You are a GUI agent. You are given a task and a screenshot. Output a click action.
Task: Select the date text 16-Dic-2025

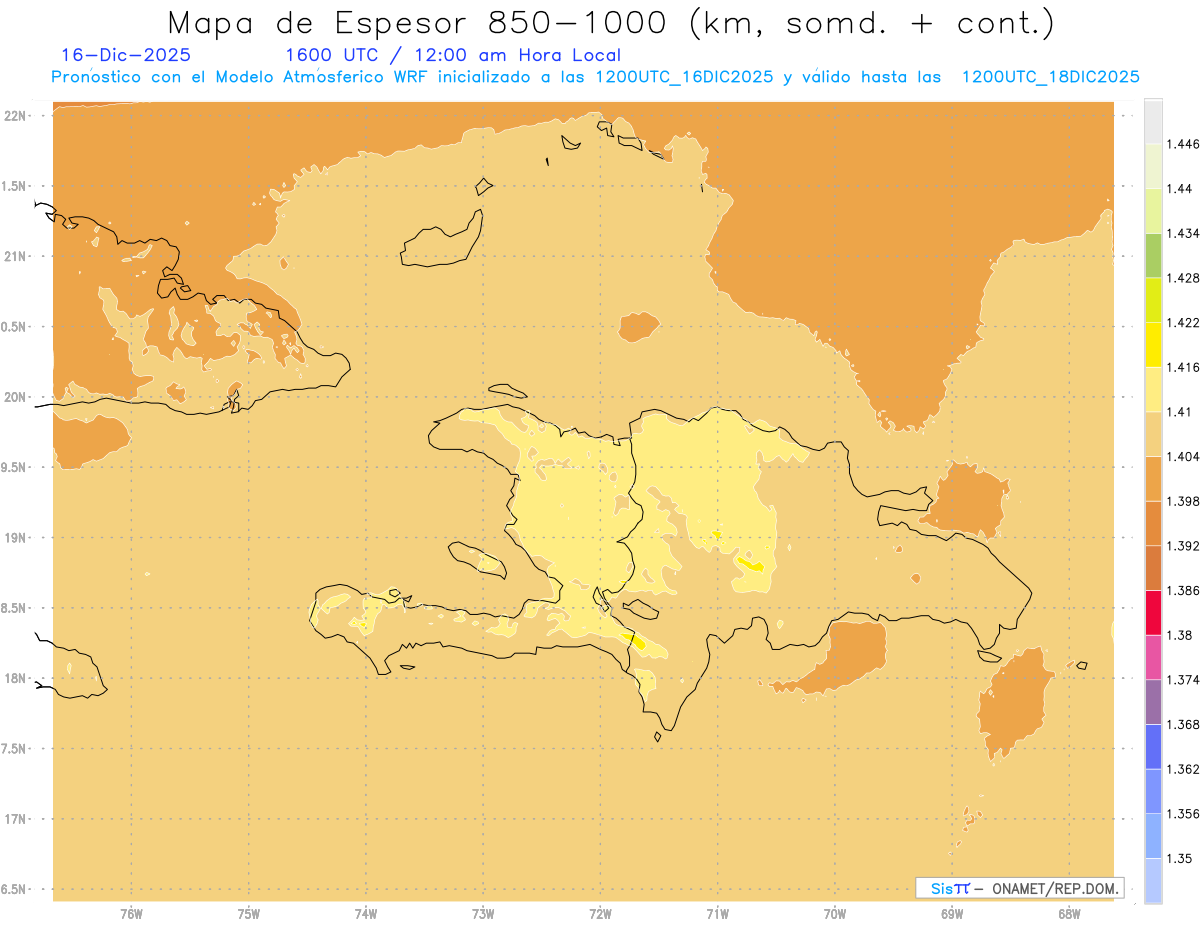click(x=126, y=55)
